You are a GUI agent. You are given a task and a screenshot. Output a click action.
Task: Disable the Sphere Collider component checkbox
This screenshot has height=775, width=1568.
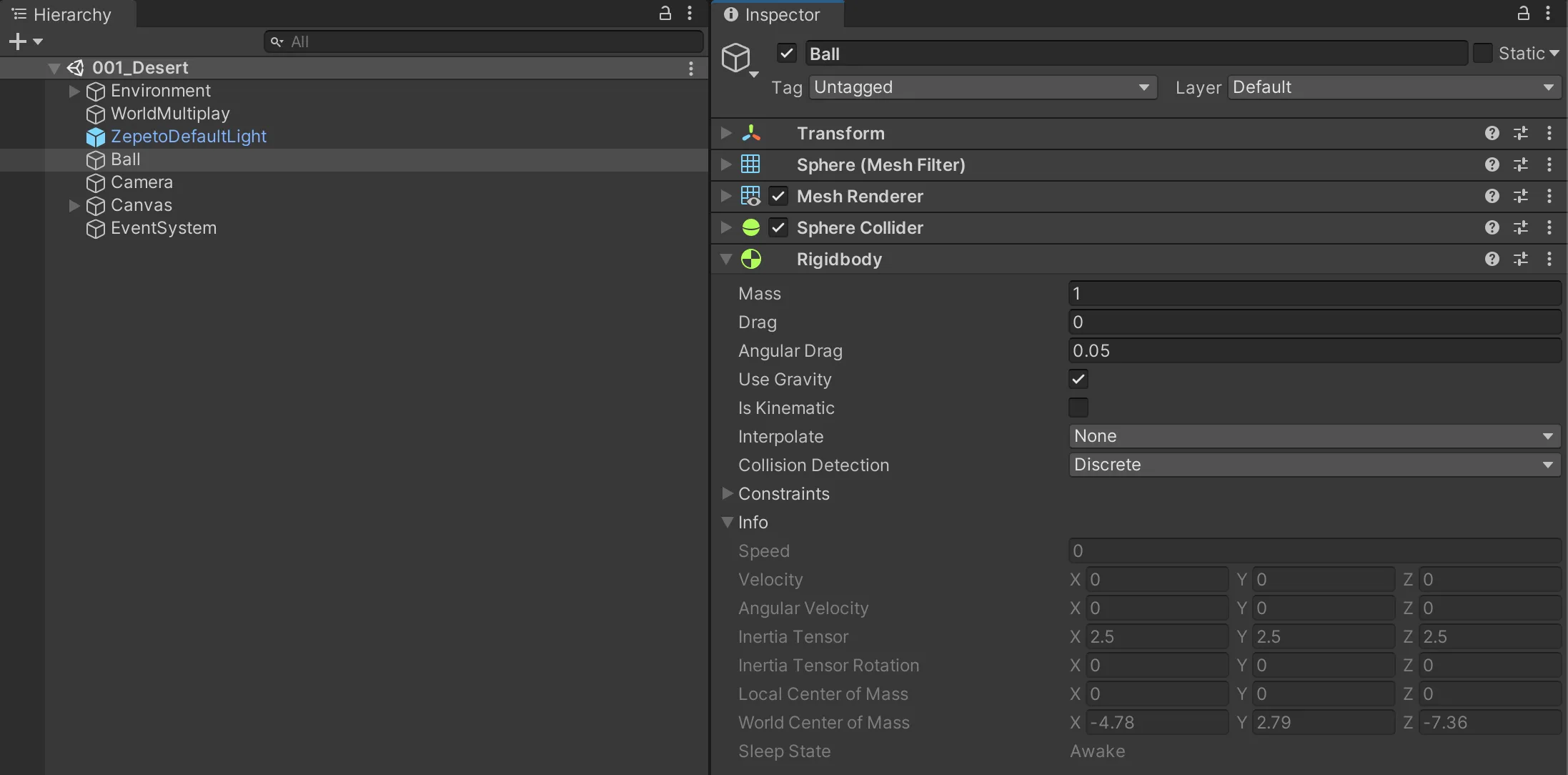[778, 227]
